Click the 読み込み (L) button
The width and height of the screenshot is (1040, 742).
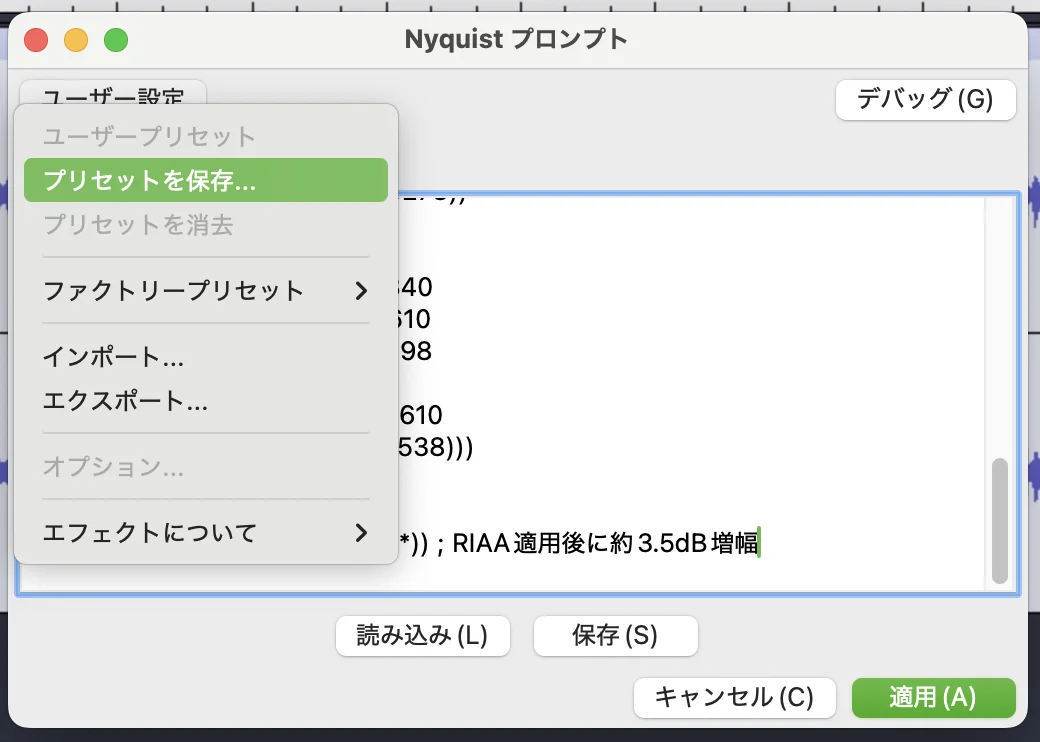[422, 636]
